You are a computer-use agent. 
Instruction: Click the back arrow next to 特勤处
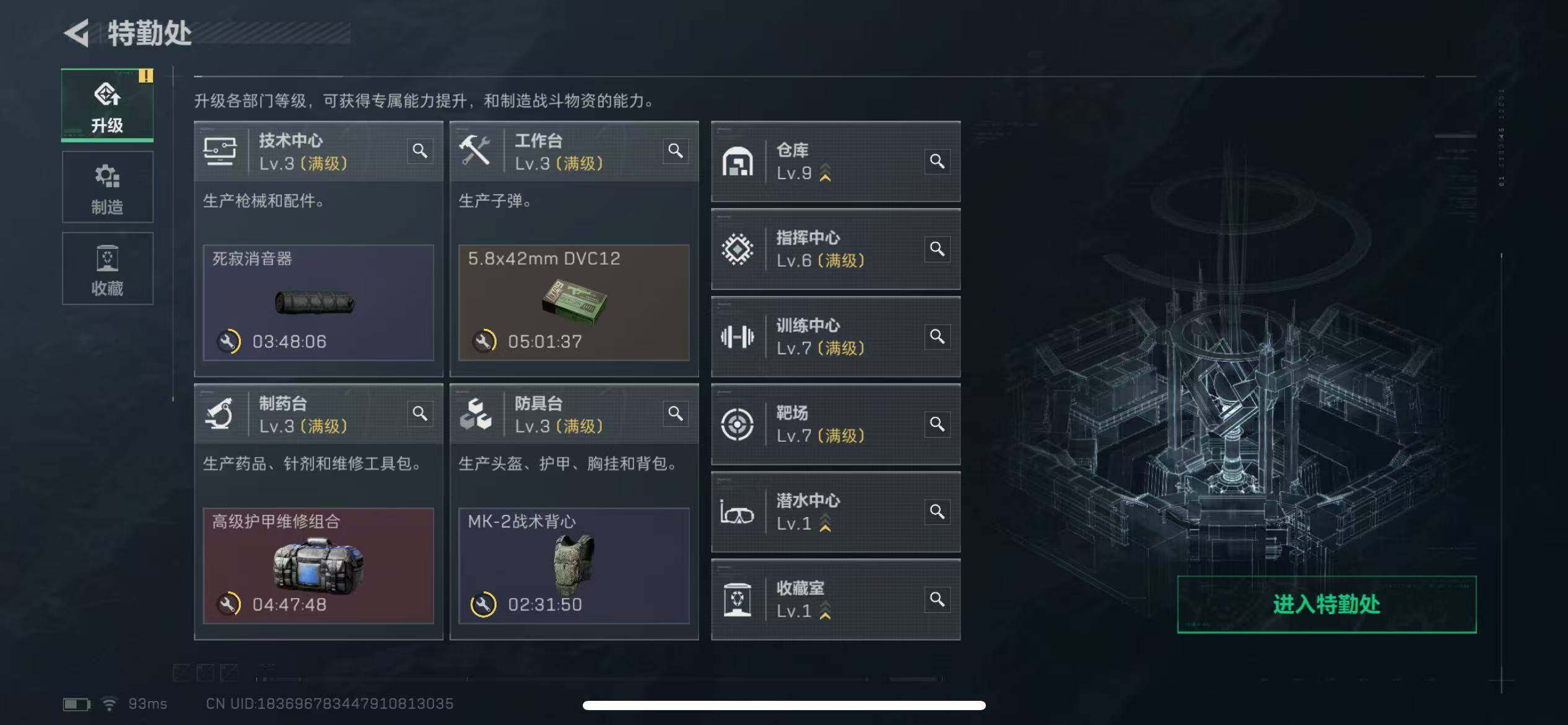click(x=77, y=33)
